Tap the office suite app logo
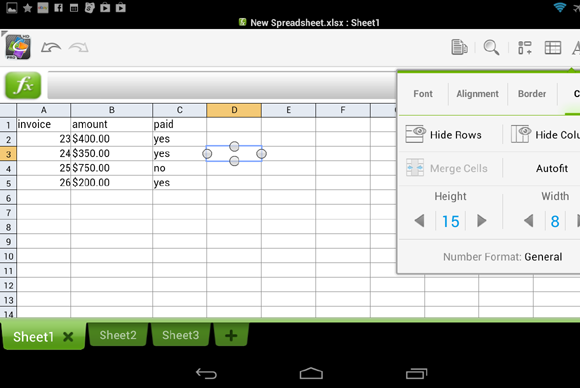Screen dimensions: 580x388 coord(18,47)
